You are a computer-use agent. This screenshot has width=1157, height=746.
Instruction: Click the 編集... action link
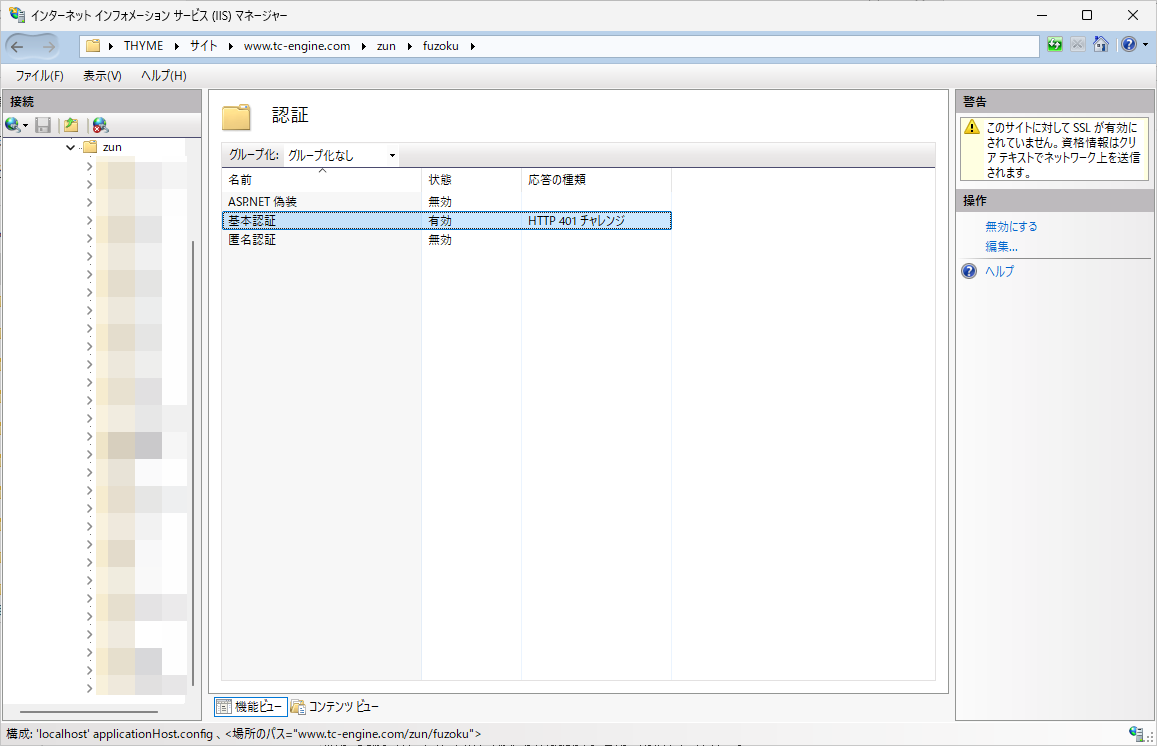pyautogui.click(x=1001, y=247)
